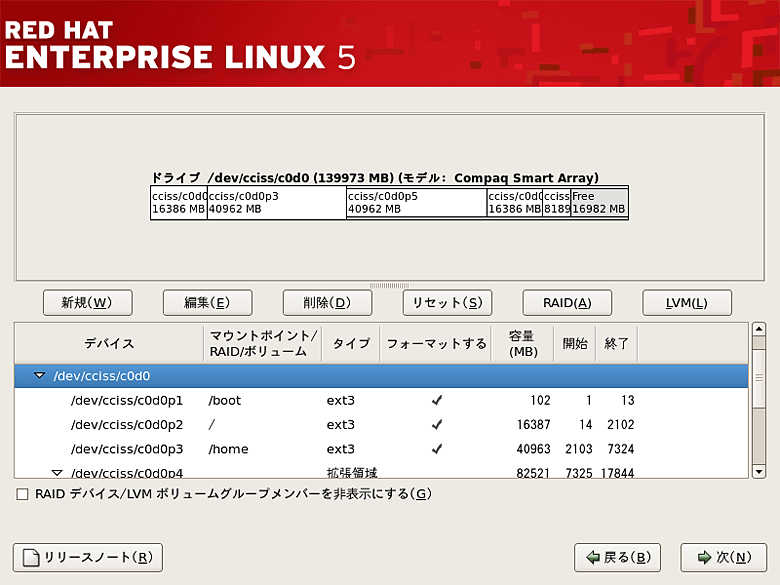This screenshot has width=780, height=585.
Task: Click the /boot mount point cell
Action: (225, 400)
